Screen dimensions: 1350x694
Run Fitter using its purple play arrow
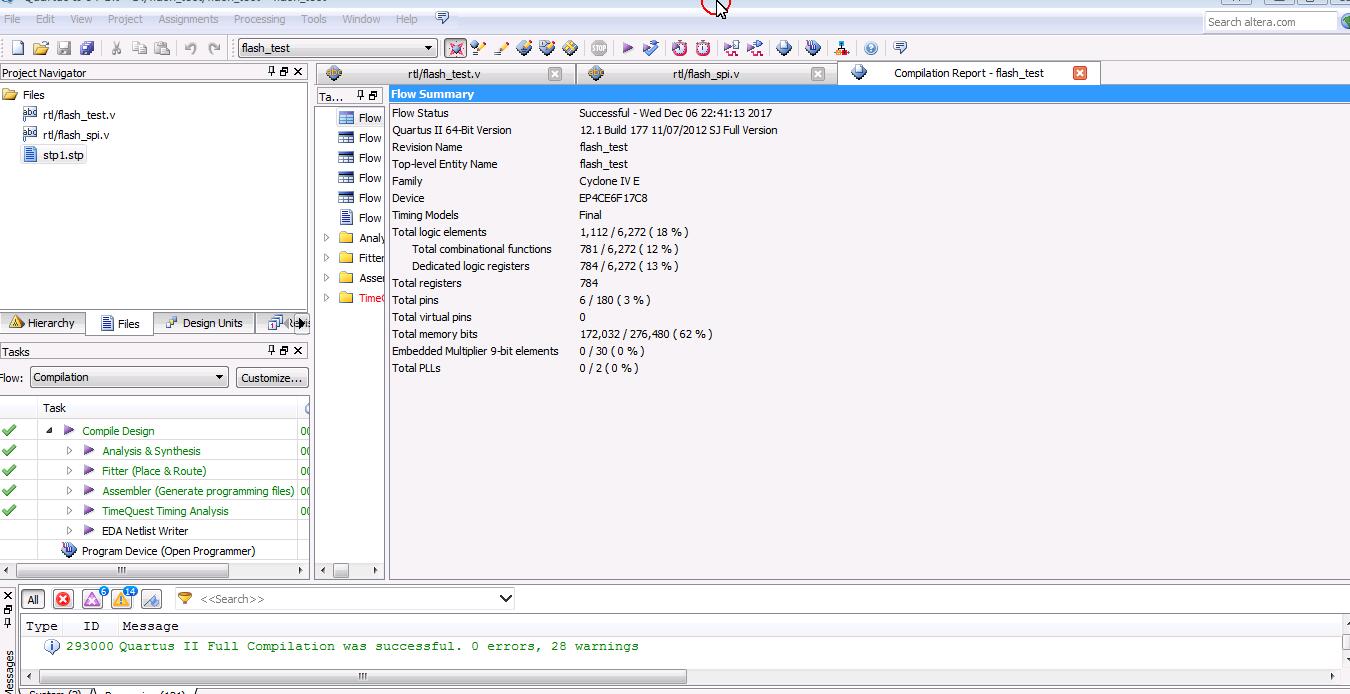89,471
